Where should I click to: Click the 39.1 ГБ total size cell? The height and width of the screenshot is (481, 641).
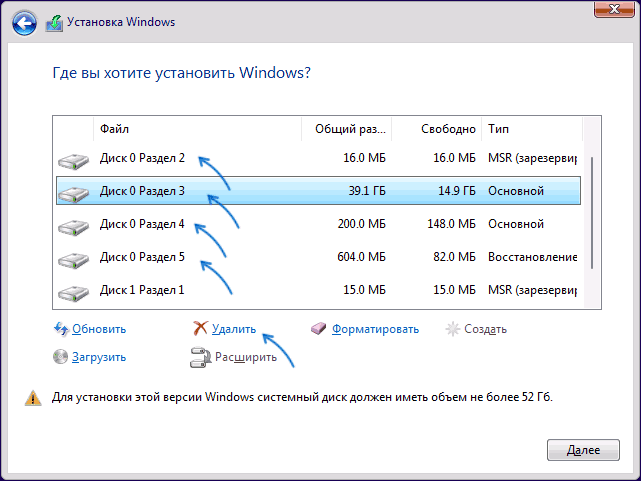(367, 191)
